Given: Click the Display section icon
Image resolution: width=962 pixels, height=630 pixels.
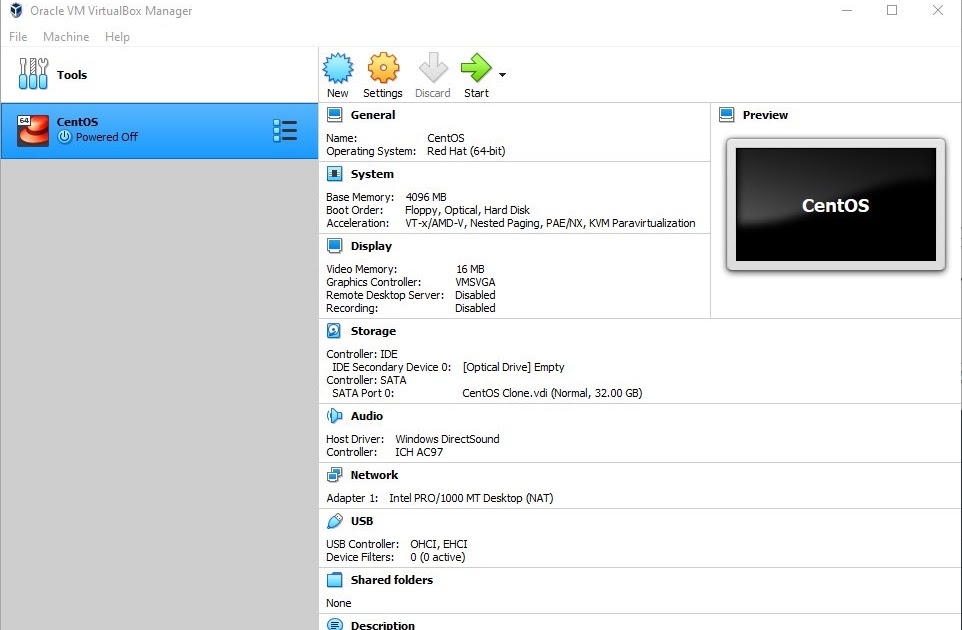Looking at the screenshot, I should pyautogui.click(x=334, y=245).
